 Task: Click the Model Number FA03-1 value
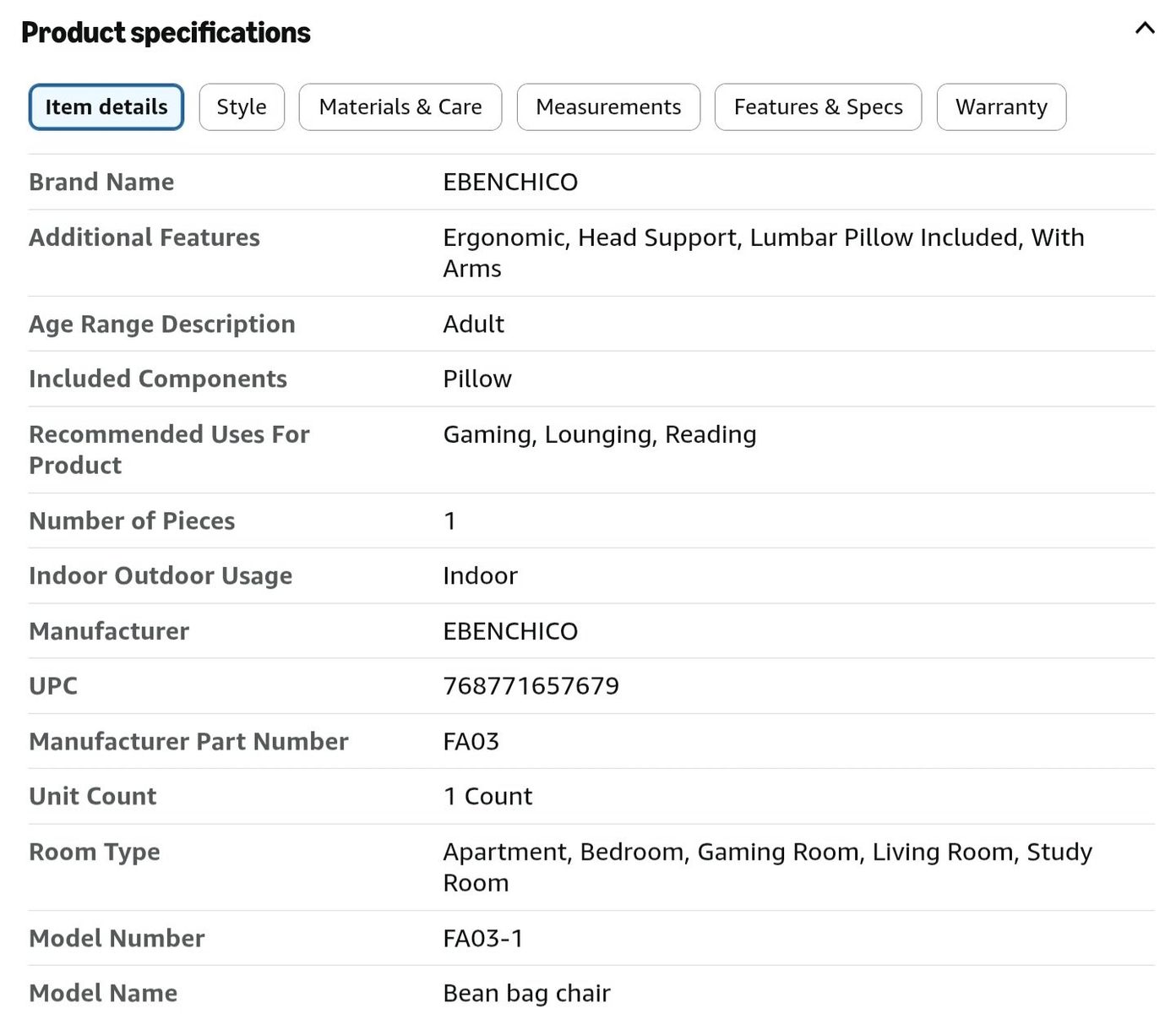(482, 938)
